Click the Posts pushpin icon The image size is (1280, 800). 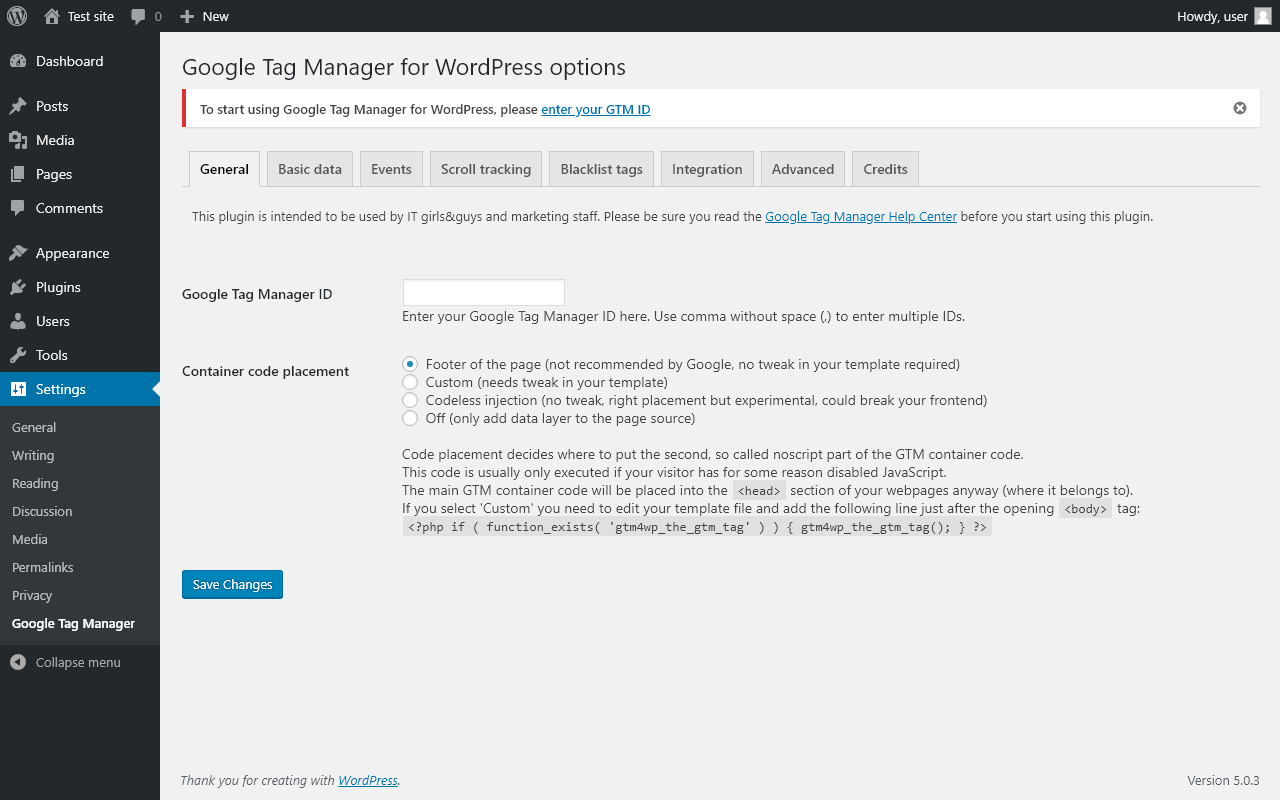point(18,106)
